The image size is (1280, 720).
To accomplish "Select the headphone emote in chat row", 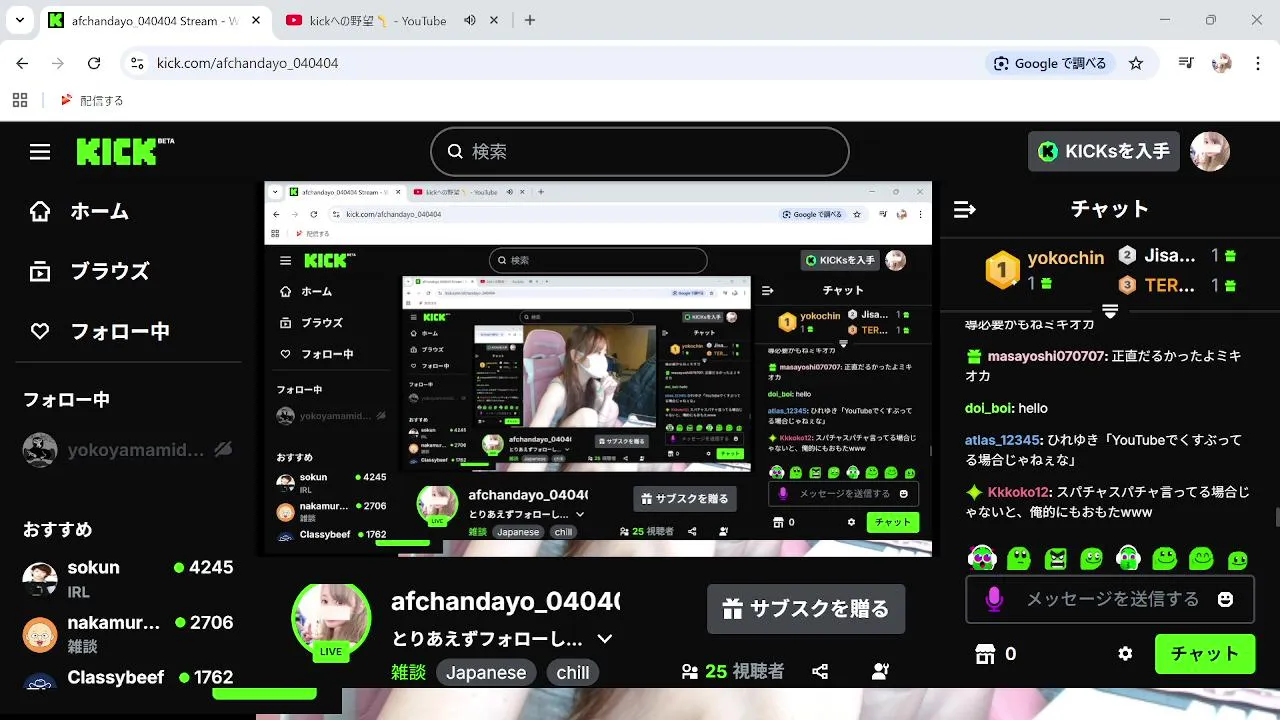I will 1128,558.
